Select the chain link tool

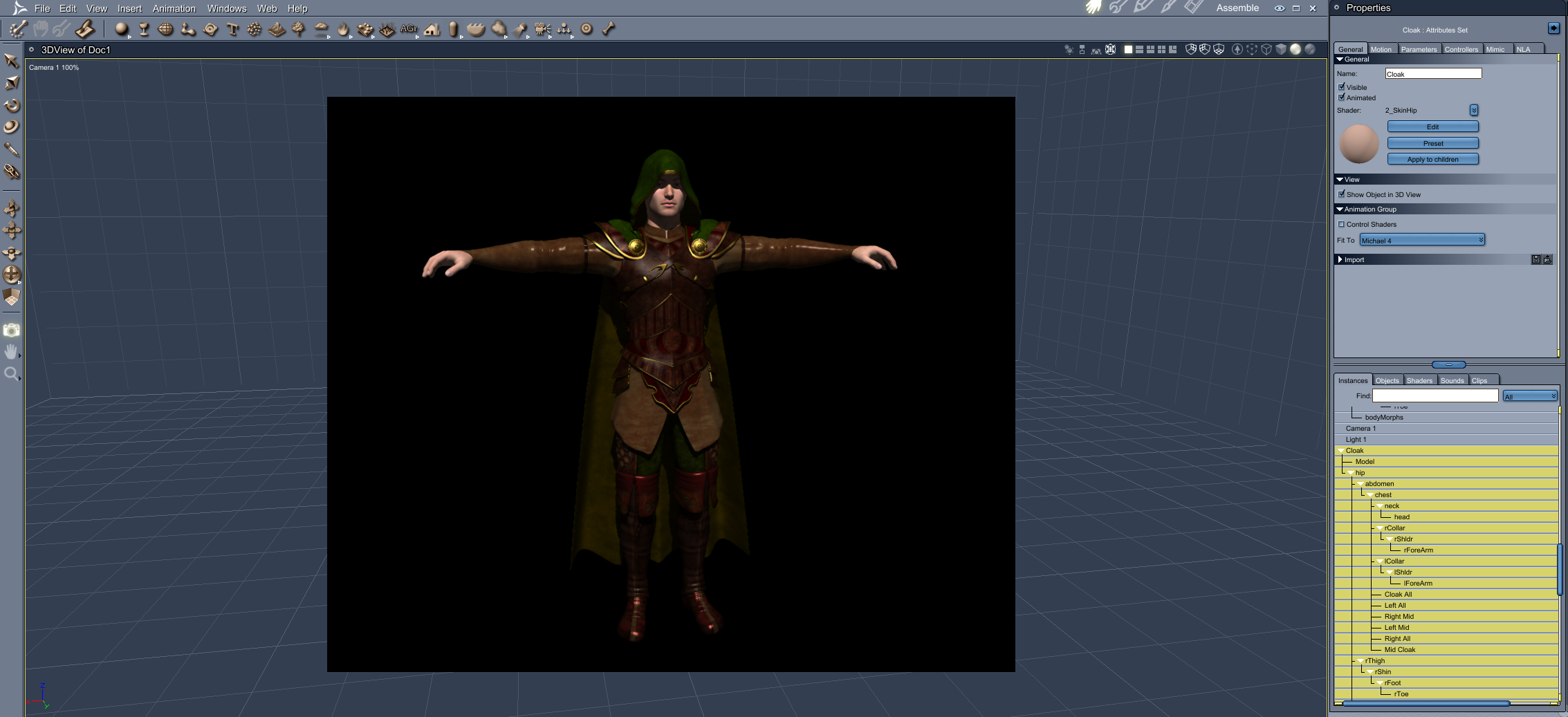[11, 171]
